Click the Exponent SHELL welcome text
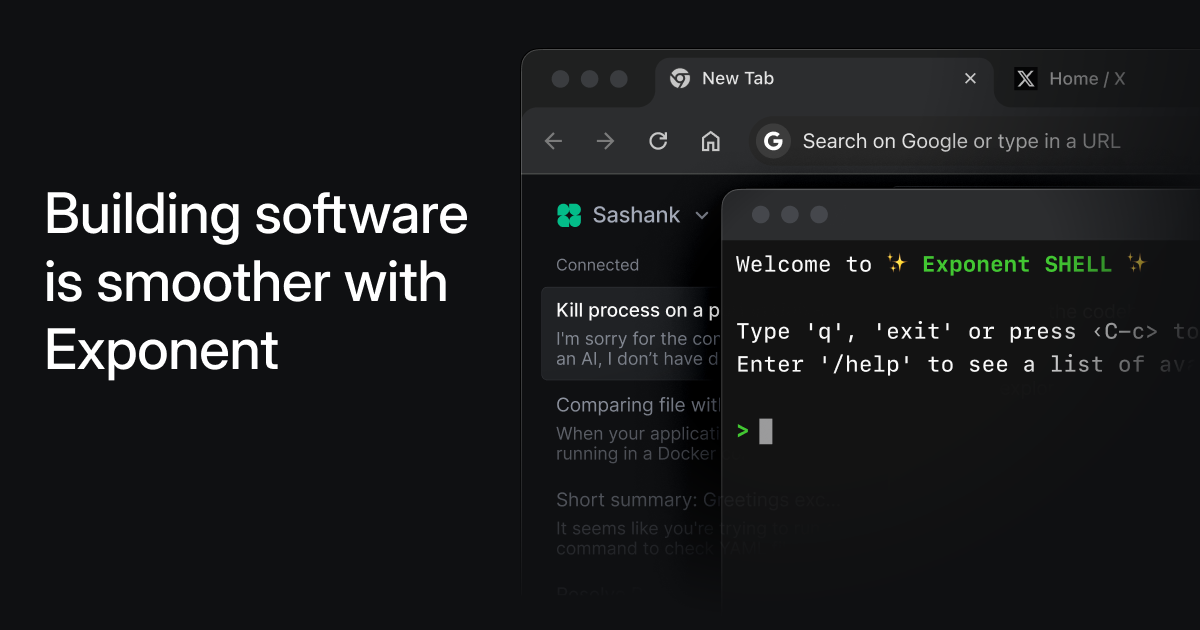Image resolution: width=1200 pixels, height=630 pixels. pyautogui.click(x=1017, y=264)
